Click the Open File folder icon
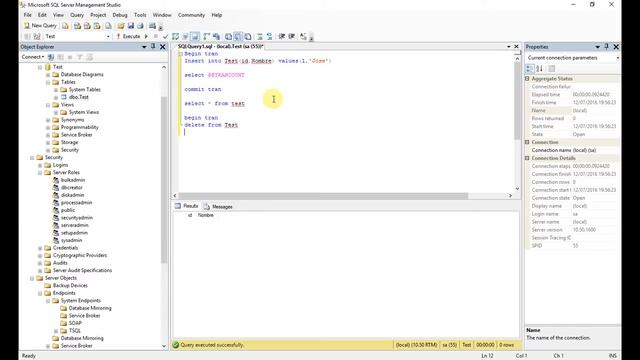 pos(121,26)
